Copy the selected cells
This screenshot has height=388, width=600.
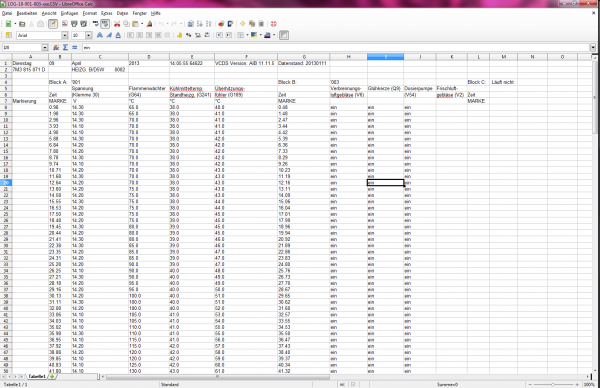(x=126, y=24)
